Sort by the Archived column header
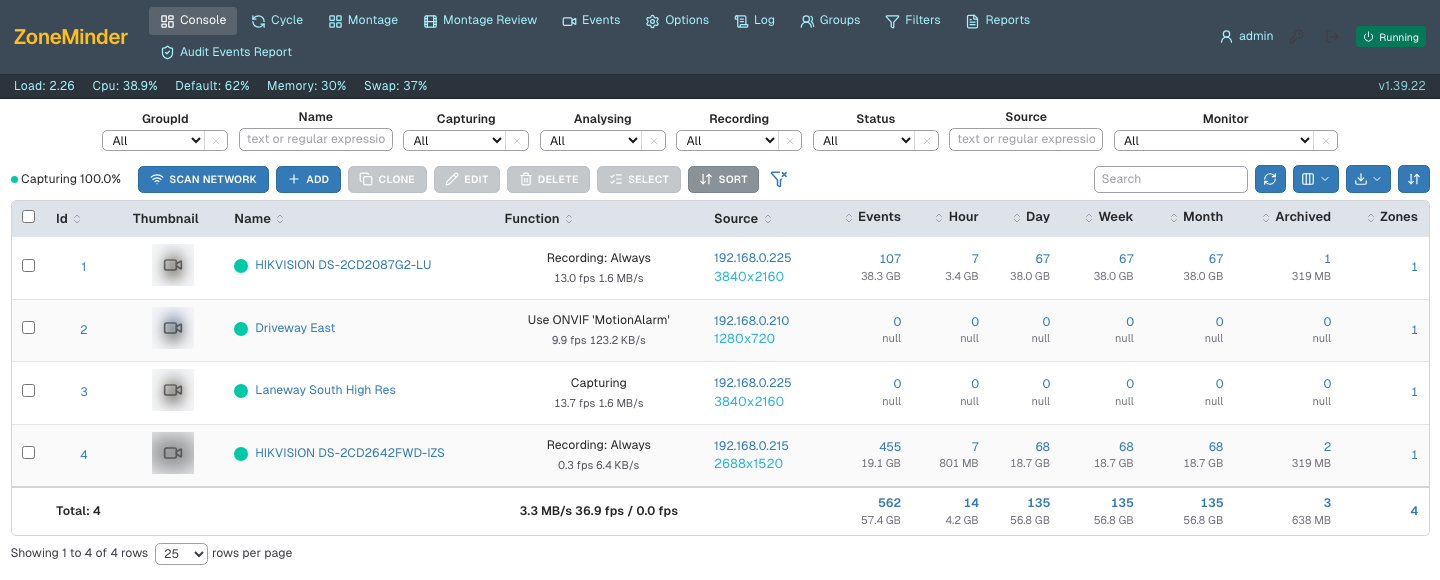This screenshot has height=580, width=1440. click(x=1303, y=217)
